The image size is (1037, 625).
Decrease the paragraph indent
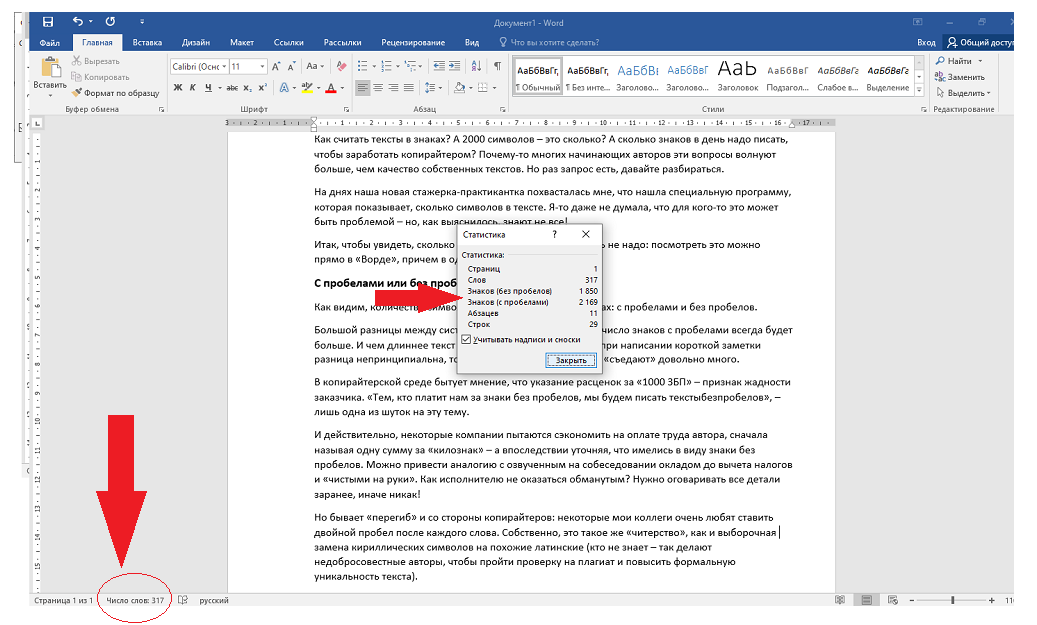[439, 66]
